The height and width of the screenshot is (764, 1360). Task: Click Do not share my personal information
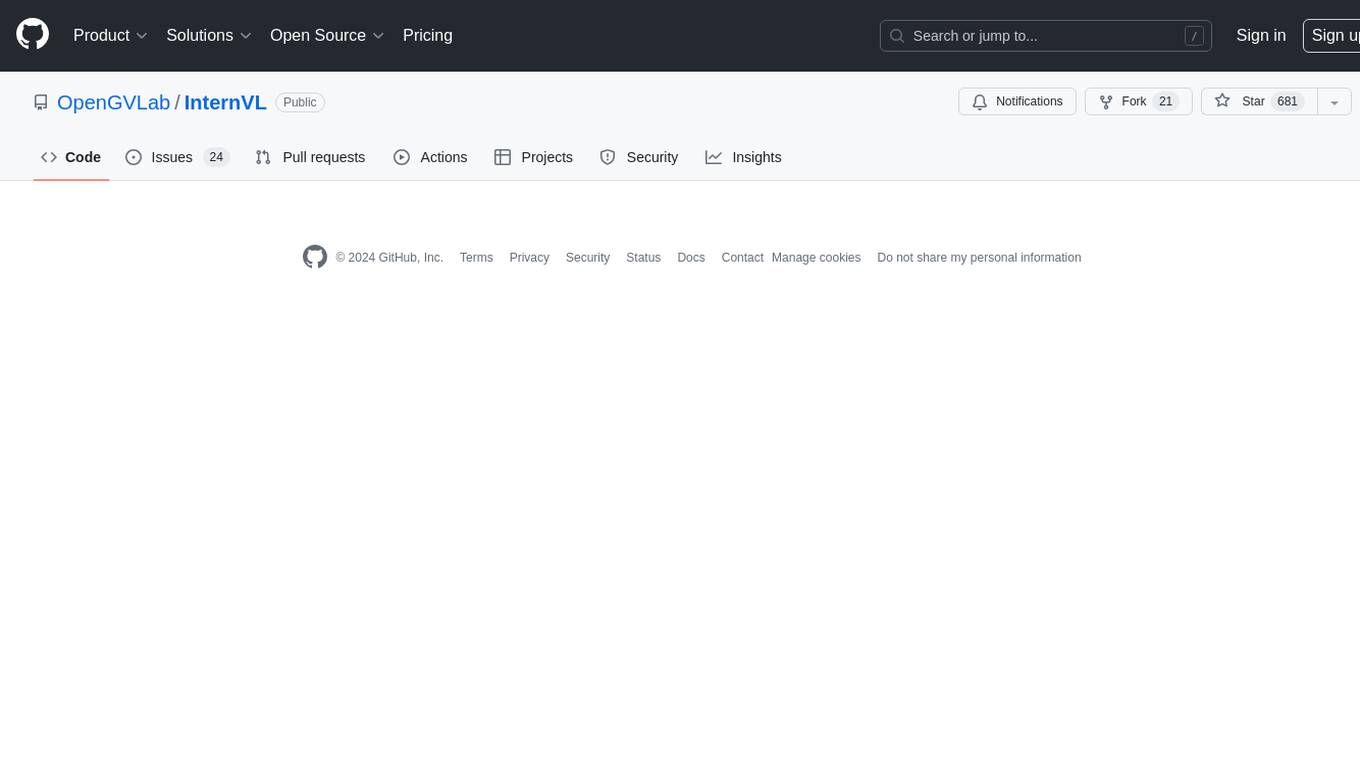coord(979,258)
